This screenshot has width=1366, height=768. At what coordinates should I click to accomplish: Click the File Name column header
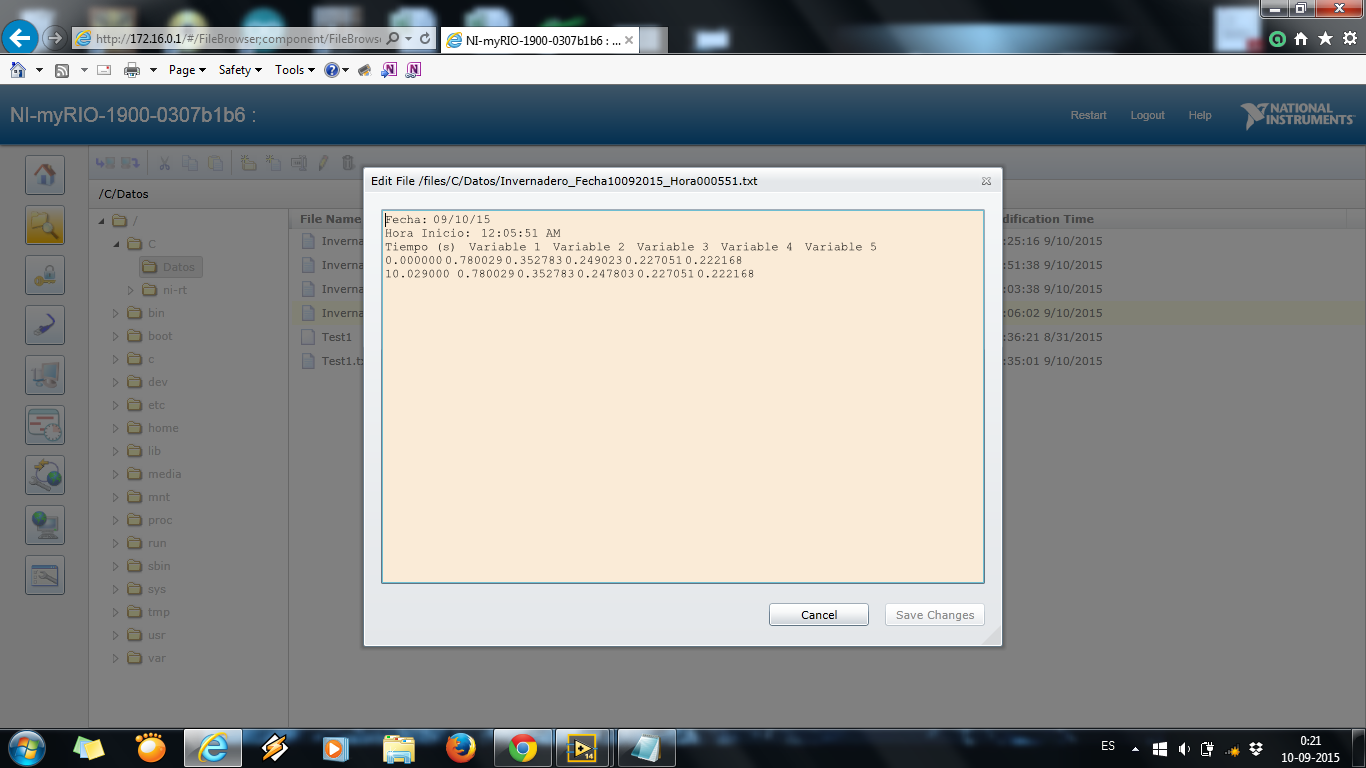pyautogui.click(x=330, y=219)
